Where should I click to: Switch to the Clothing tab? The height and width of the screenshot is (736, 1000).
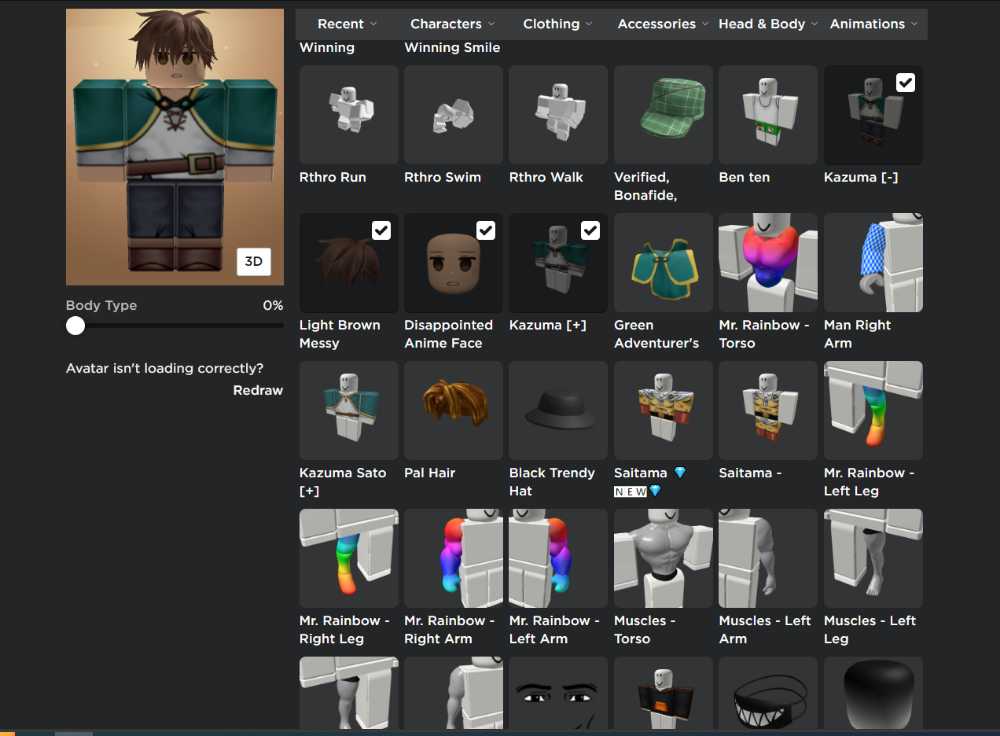[x=551, y=24]
